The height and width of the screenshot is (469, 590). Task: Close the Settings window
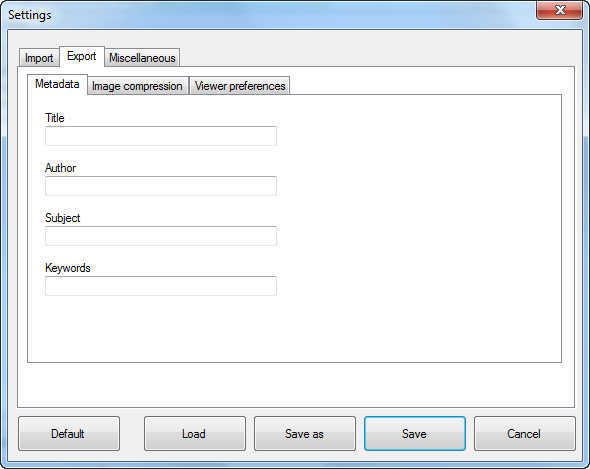[x=560, y=10]
